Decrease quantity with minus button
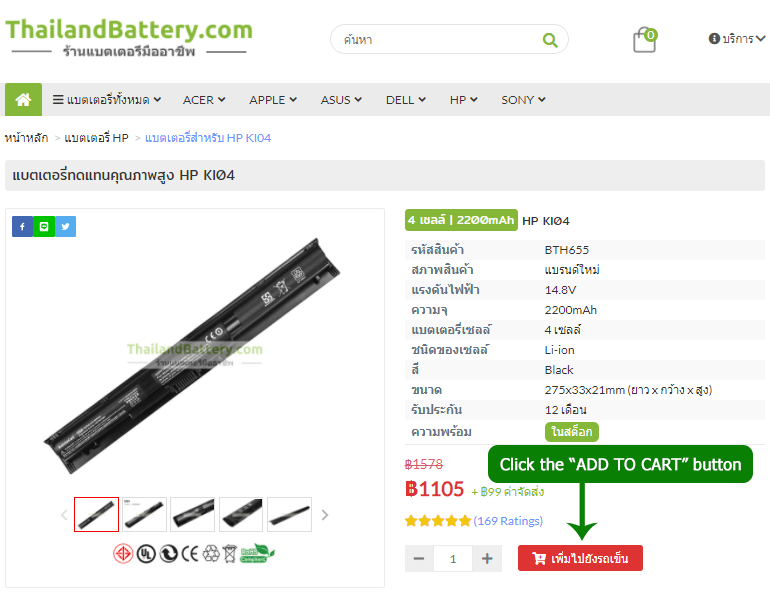The width and height of the screenshot is (770, 600). click(419, 558)
